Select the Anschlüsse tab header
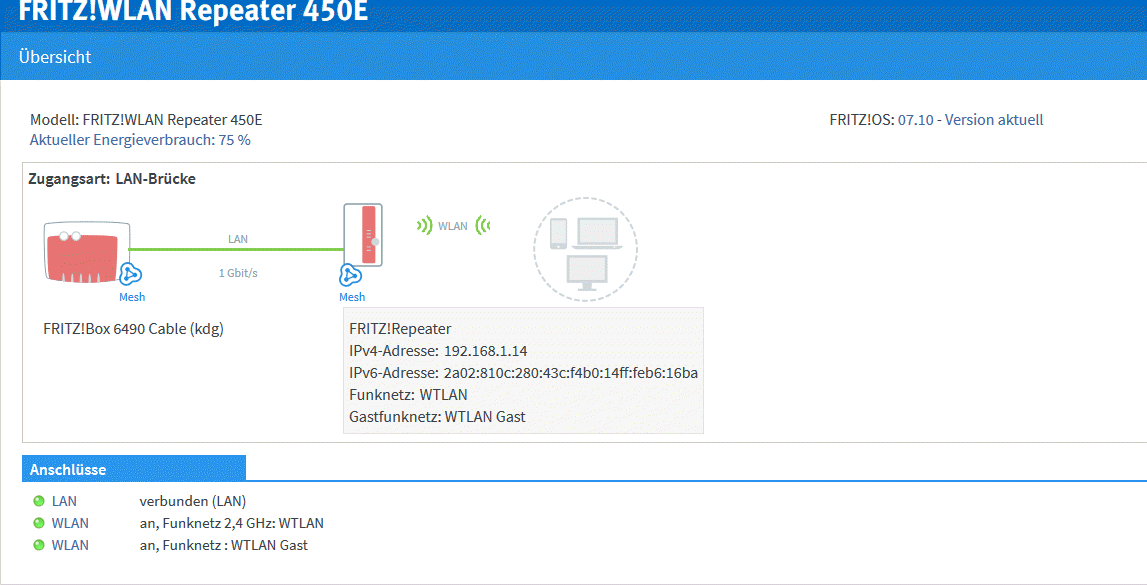The image size is (1147, 585). [x=134, y=469]
